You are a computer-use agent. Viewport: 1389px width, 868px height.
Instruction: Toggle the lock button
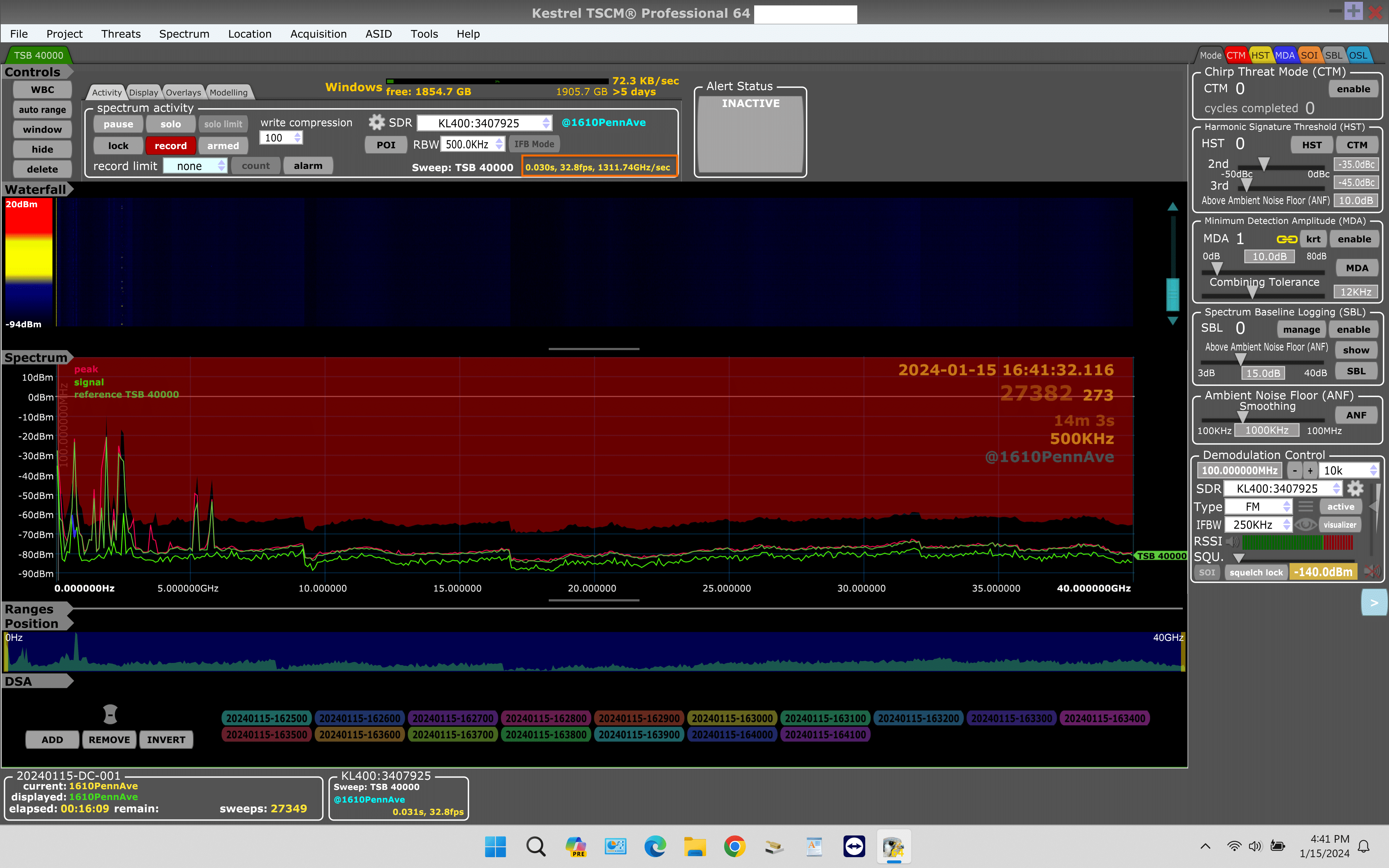(118, 146)
